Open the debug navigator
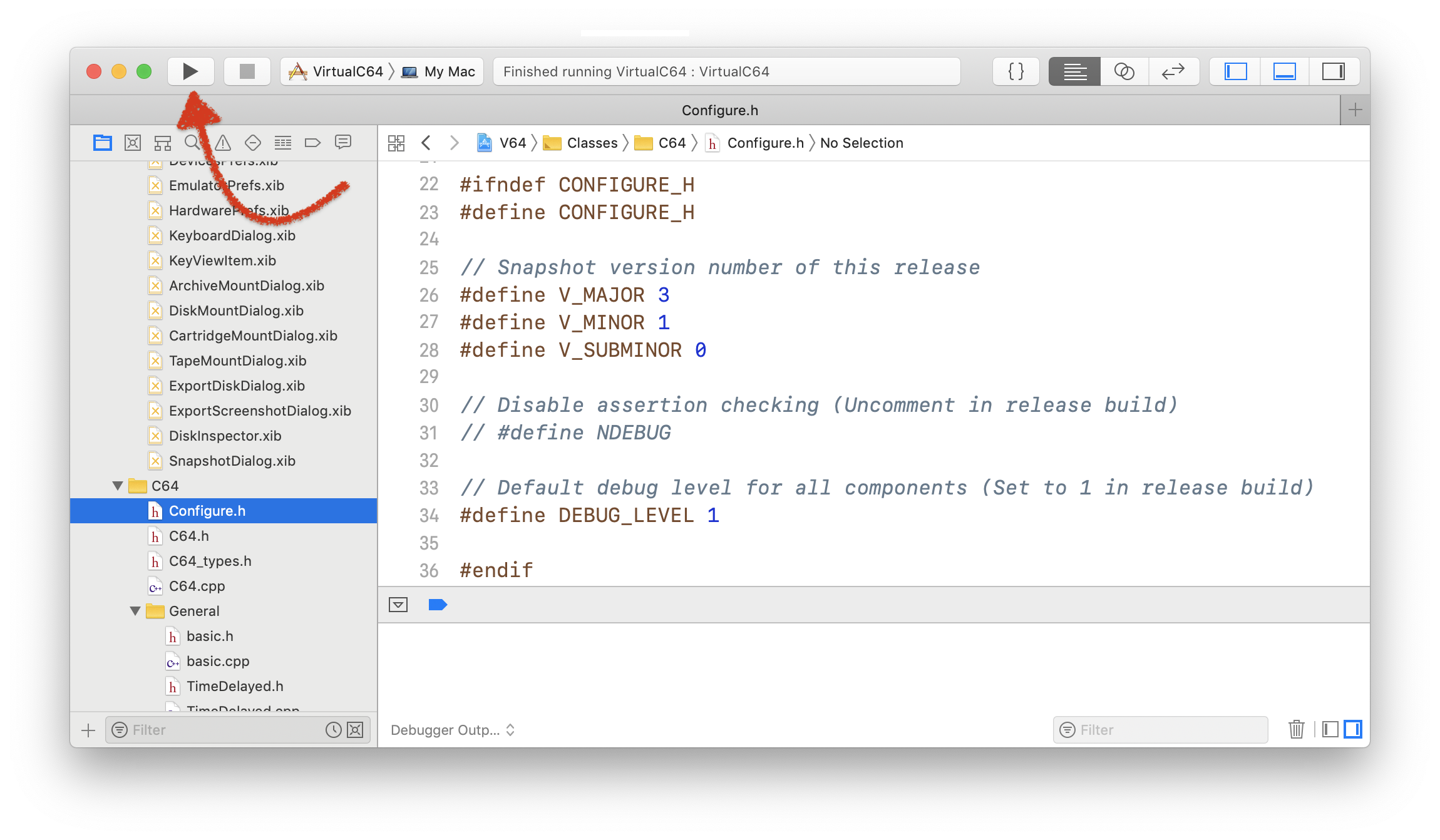This screenshot has width=1440, height=840. (x=283, y=143)
